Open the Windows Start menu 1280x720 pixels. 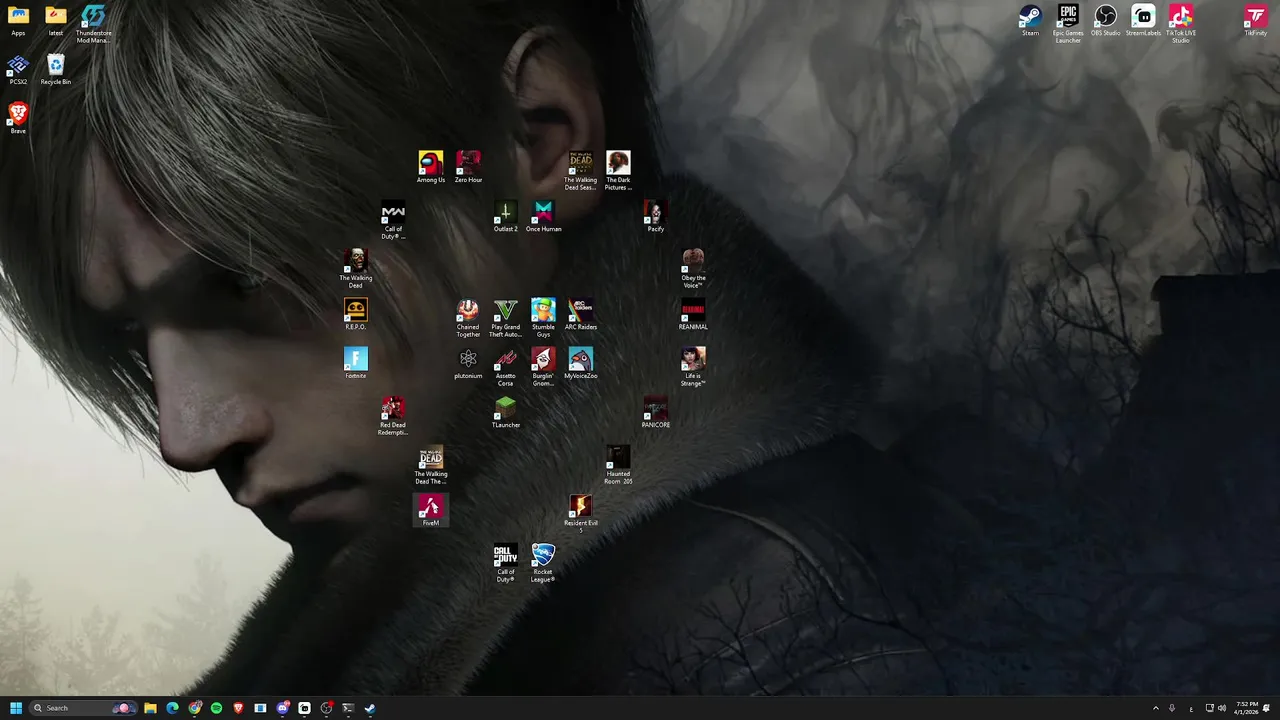tap(16, 708)
